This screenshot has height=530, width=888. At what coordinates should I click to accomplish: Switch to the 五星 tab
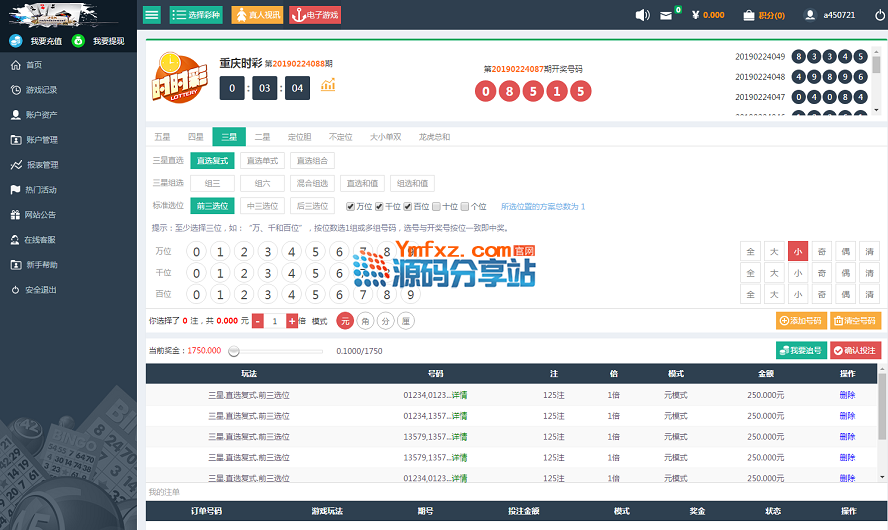[162, 137]
